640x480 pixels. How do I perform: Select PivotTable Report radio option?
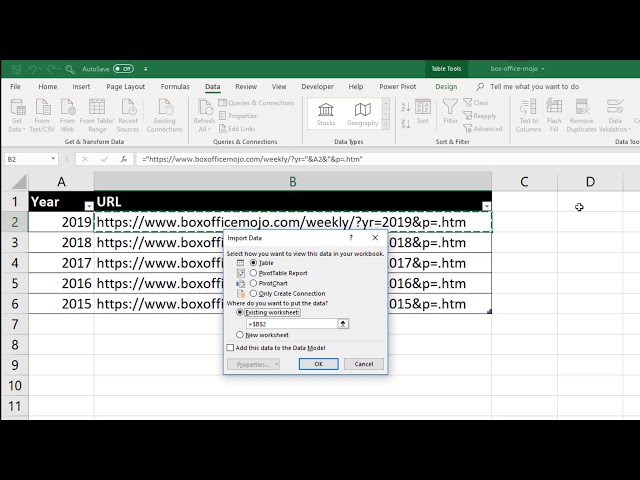tap(253, 273)
